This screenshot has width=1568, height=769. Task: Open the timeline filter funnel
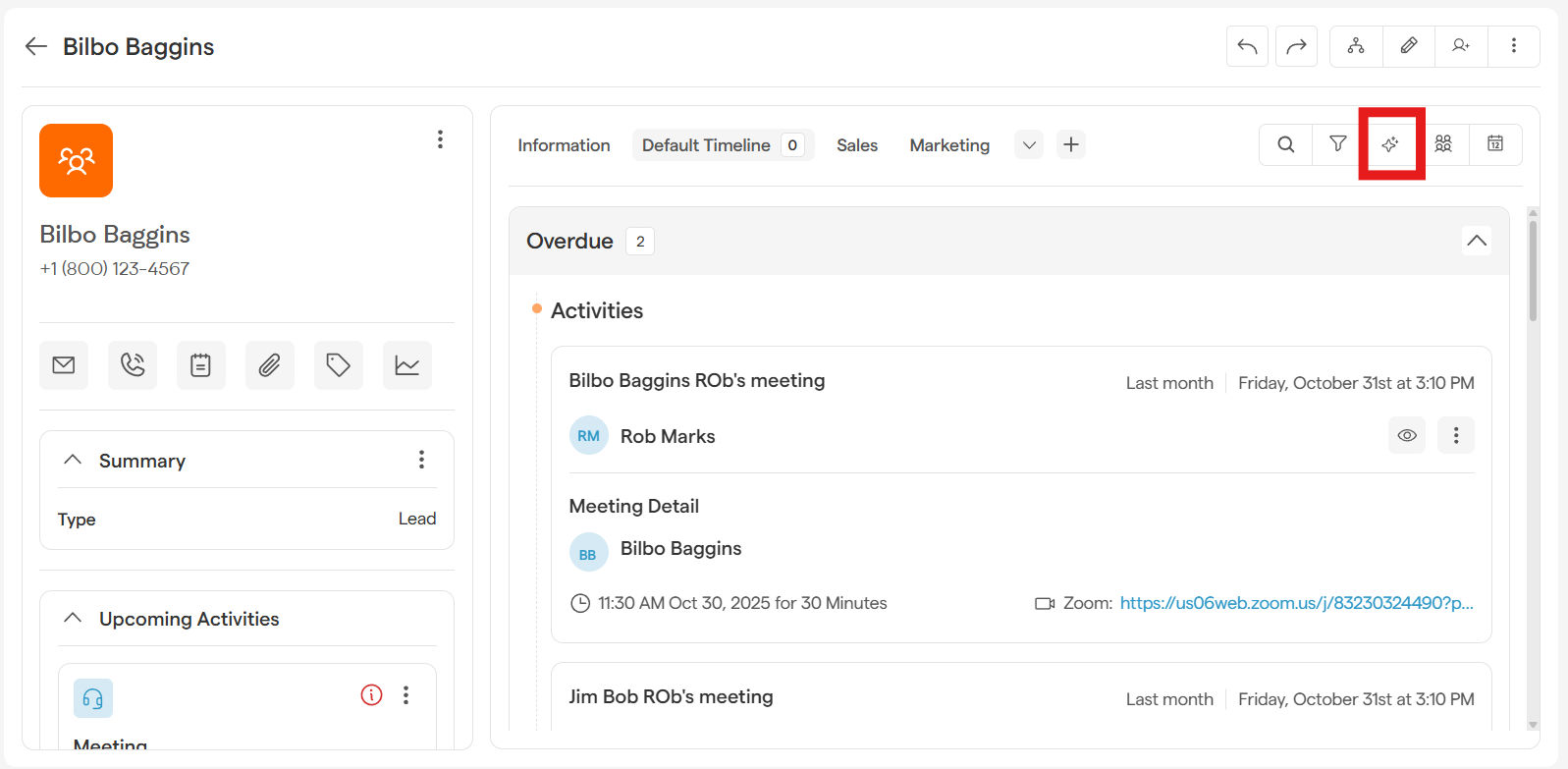tap(1337, 144)
